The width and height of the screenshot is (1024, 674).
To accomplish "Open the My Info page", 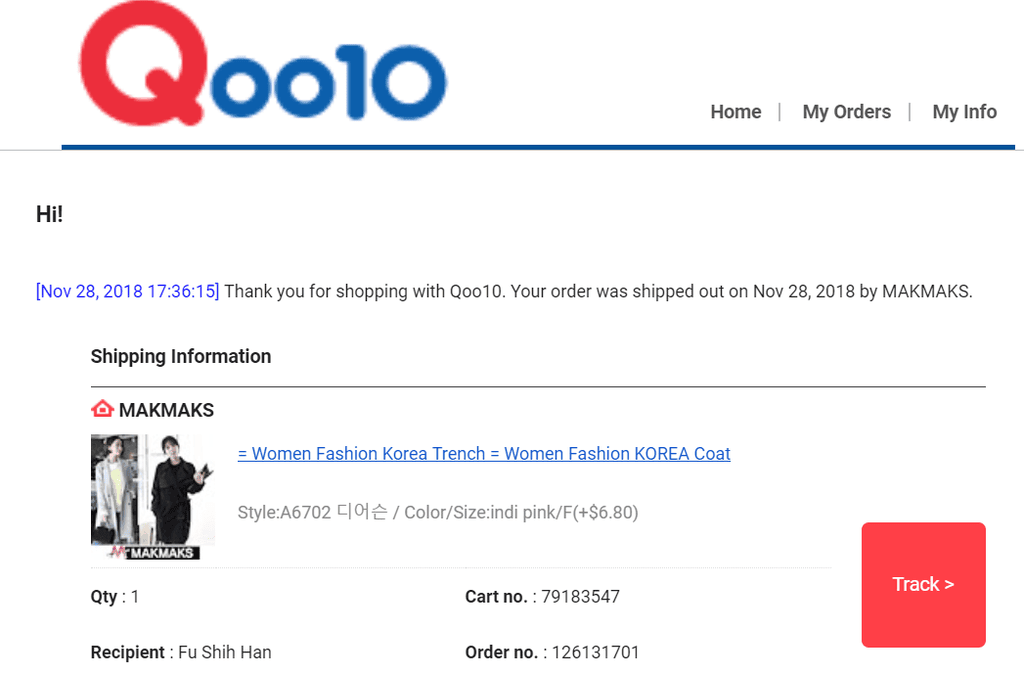I will coord(964,112).
